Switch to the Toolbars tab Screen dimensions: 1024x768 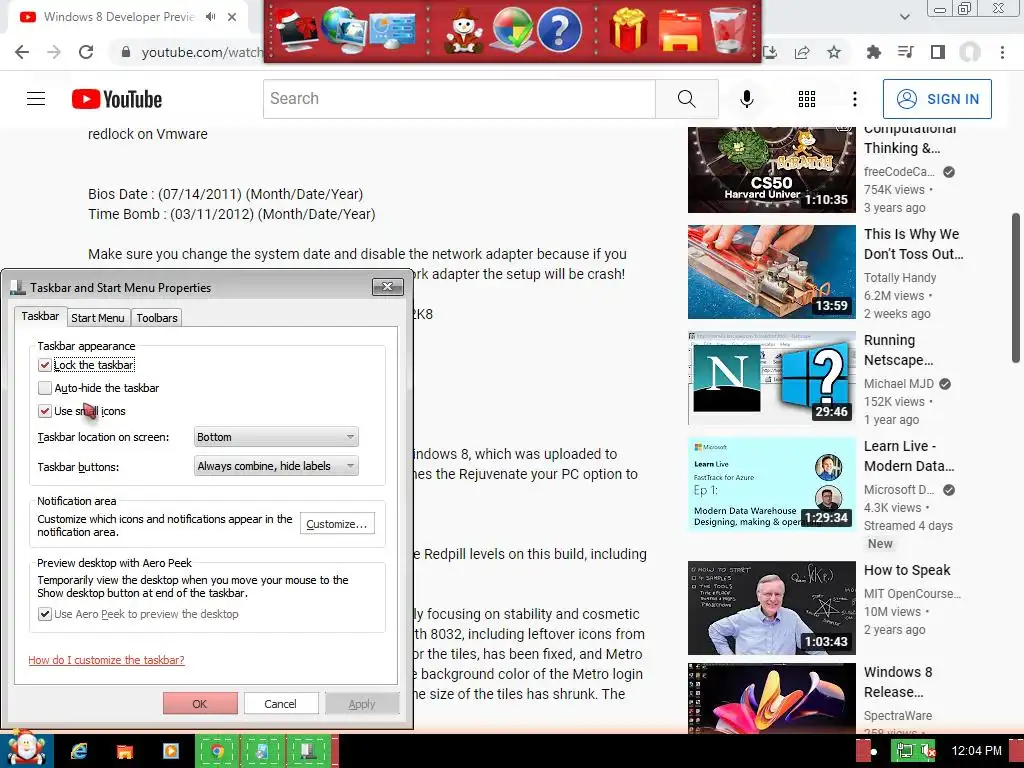pyautogui.click(x=157, y=318)
